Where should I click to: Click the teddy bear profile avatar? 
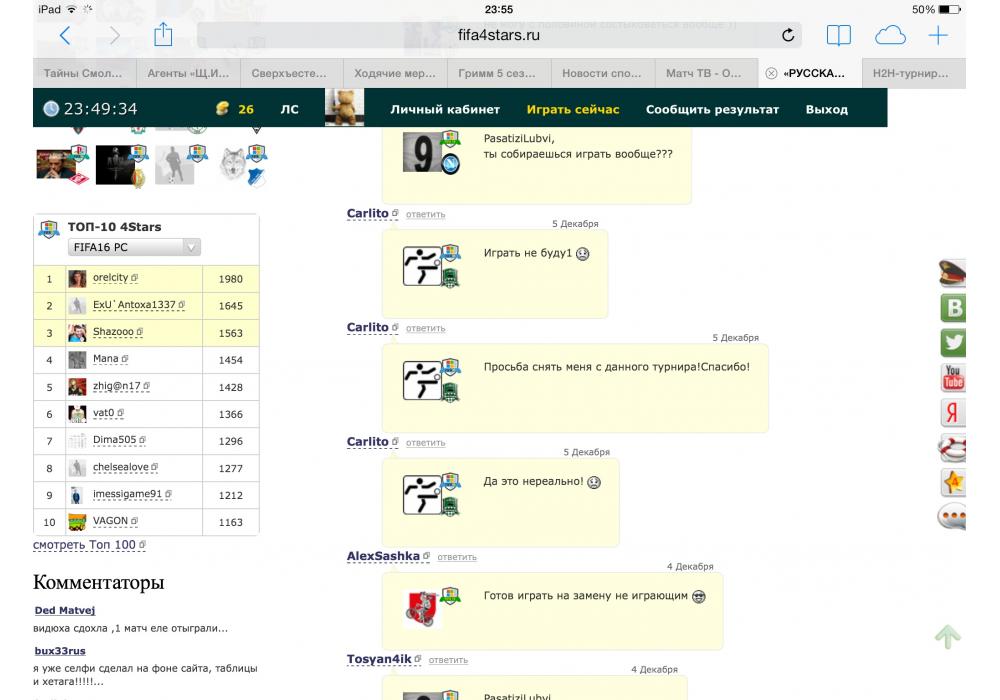point(344,107)
